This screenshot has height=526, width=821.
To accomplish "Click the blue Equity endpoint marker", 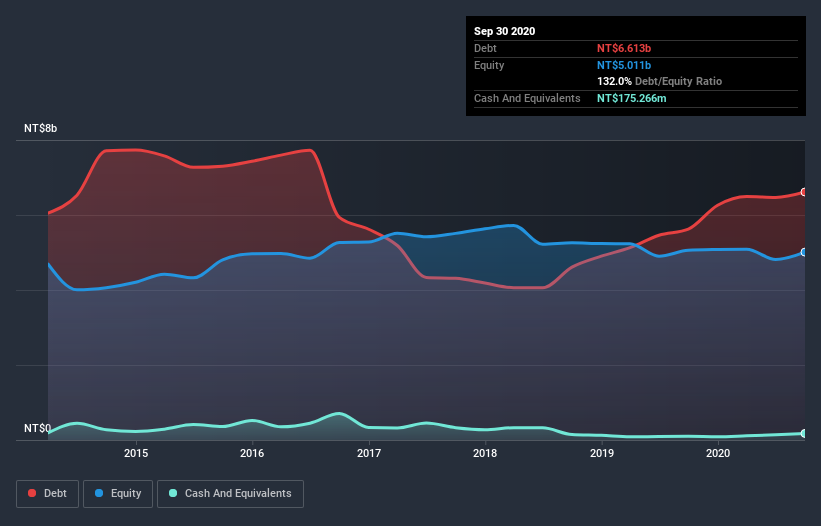I will coord(804,252).
